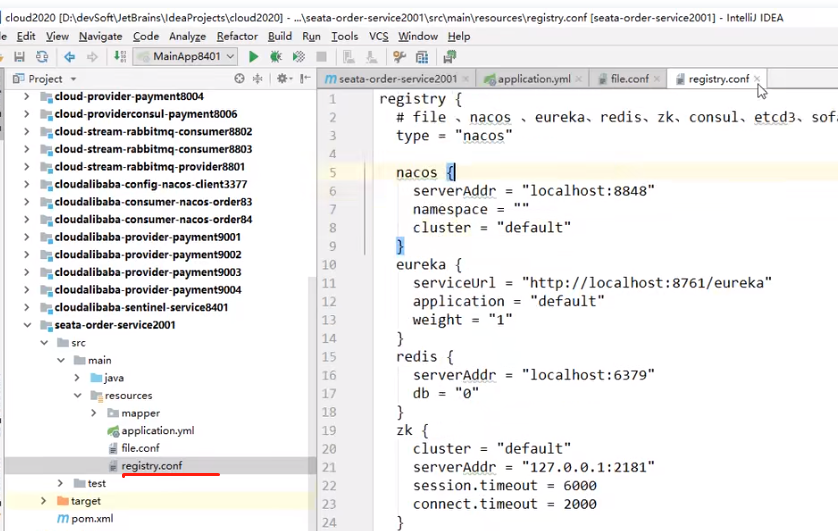838x531 pixels.
Task: Select pom.xml in the project tree
Action: pyautogui.click(x=92, y=519)
